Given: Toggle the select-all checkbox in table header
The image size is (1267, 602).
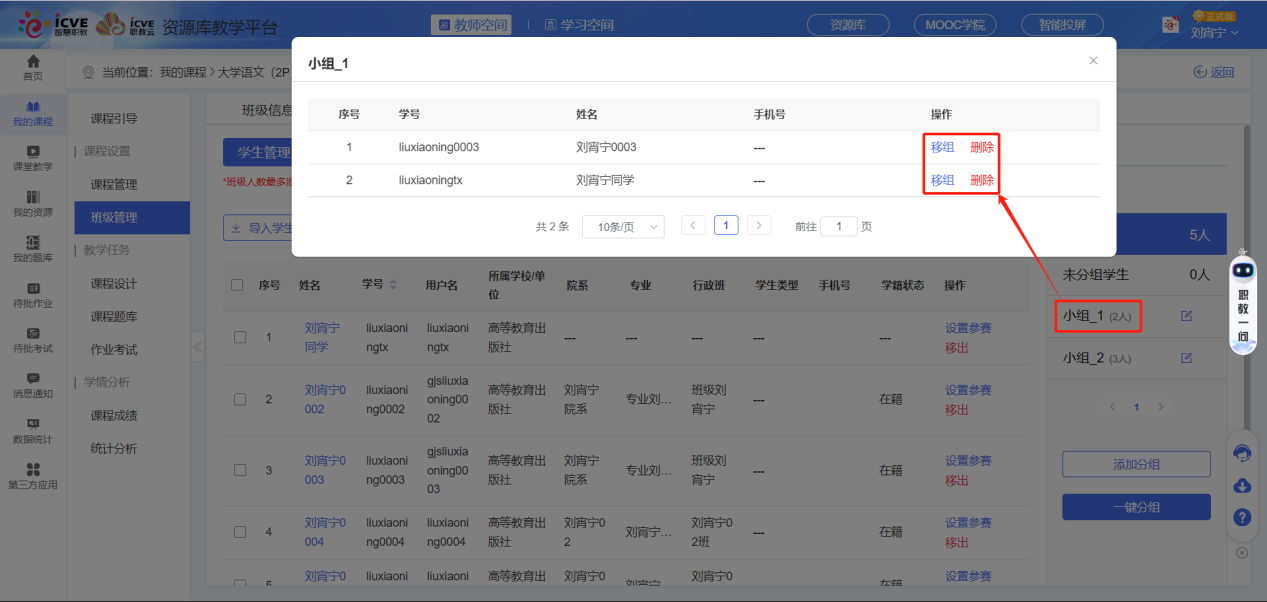Looking at the screenshot, I should pyautogui.click(x=237, y=285).
